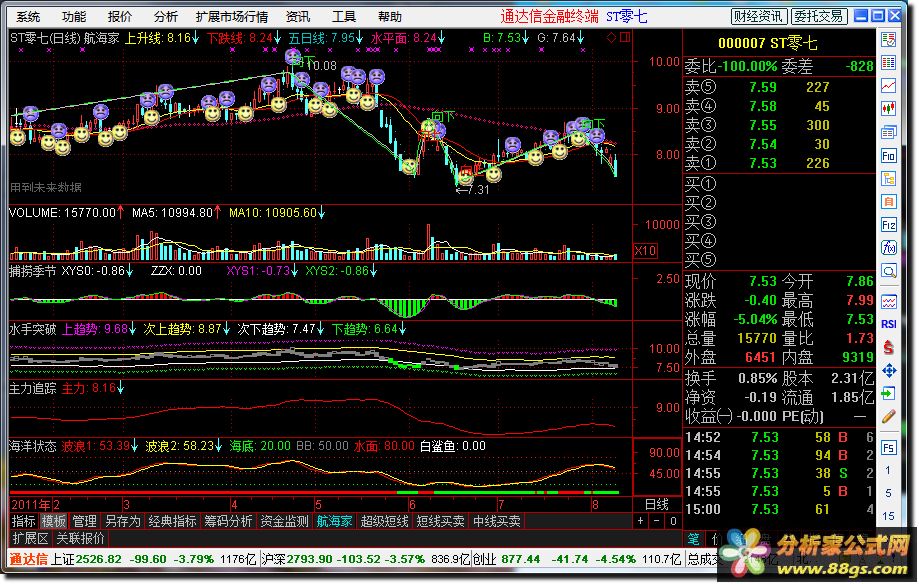
Task: Open the 关联报价 tab
Action: [80, 538]
